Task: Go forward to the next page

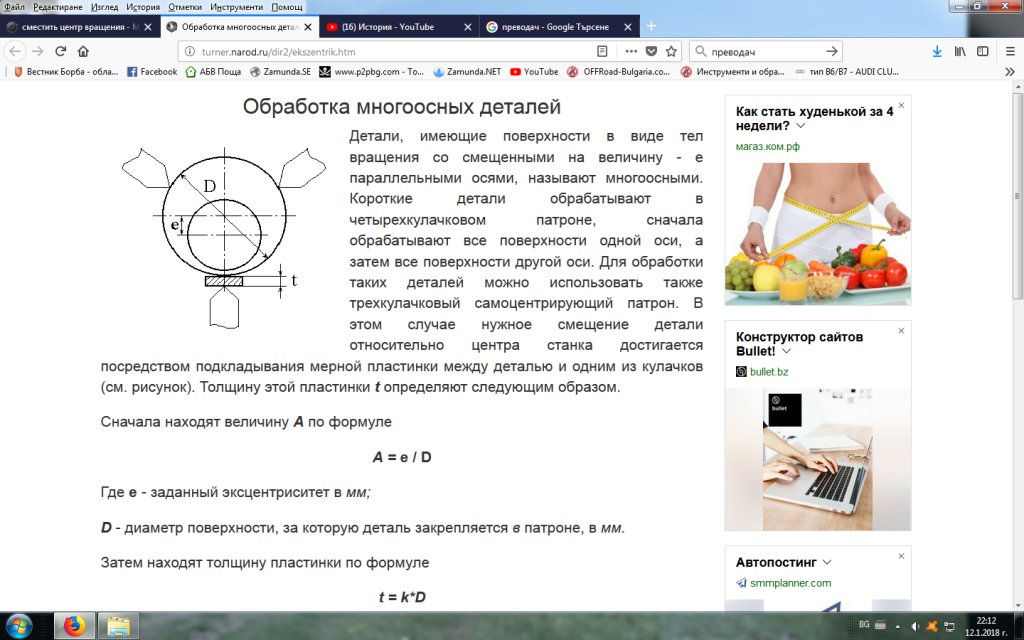Action: [x=38, y=51]
